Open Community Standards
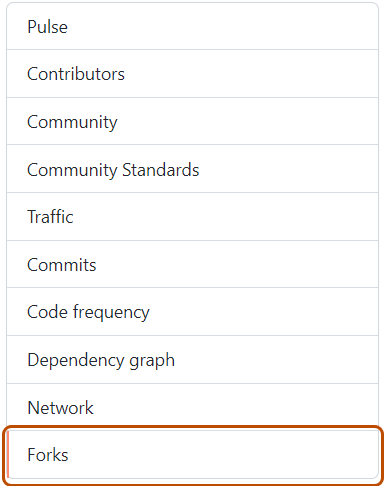 (192, 169)
